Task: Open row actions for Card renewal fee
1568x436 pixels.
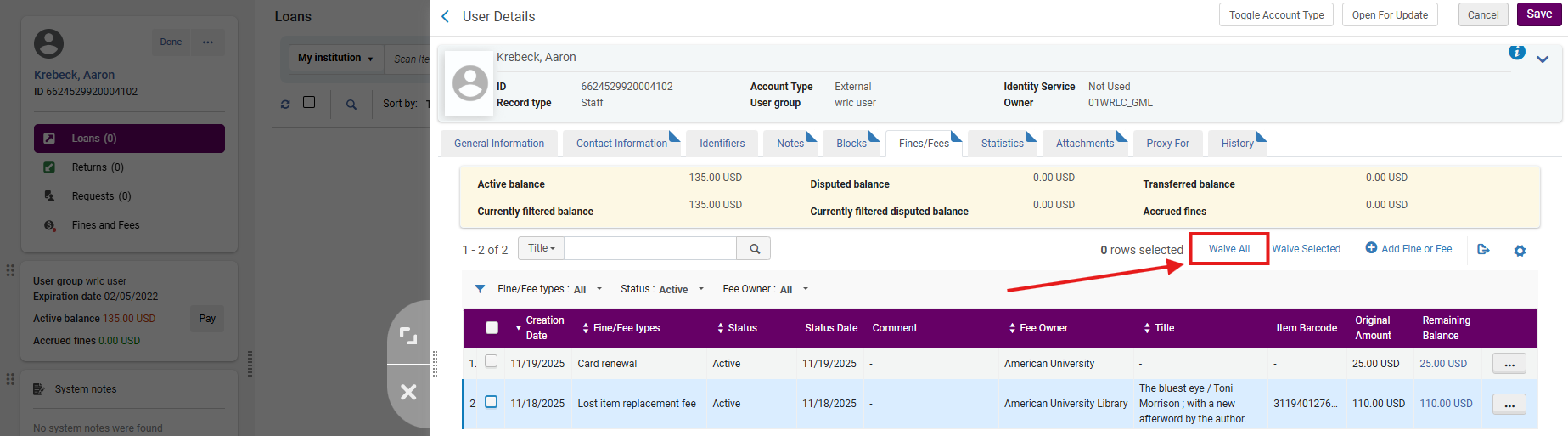Action: point(1509,364)
